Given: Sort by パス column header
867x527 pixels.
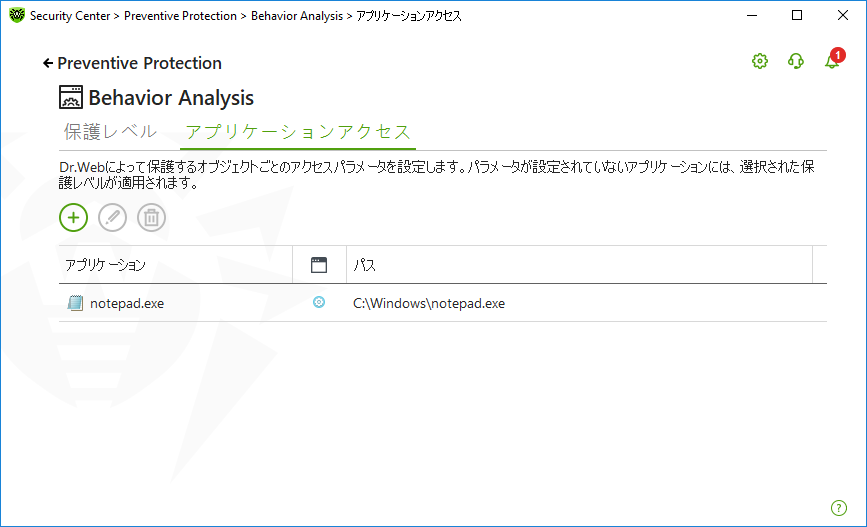Looking at the screenshot, I should click(x=579, y=265).
